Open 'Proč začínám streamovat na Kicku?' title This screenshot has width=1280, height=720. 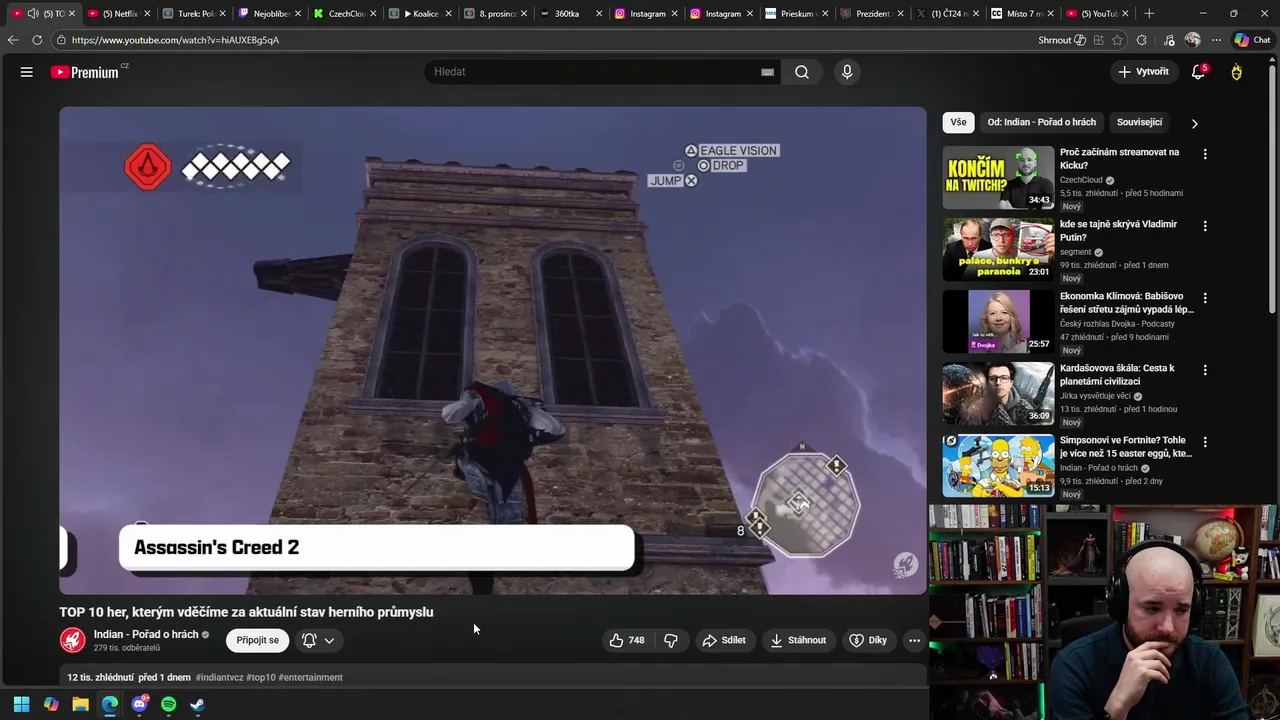[1119, 158]
